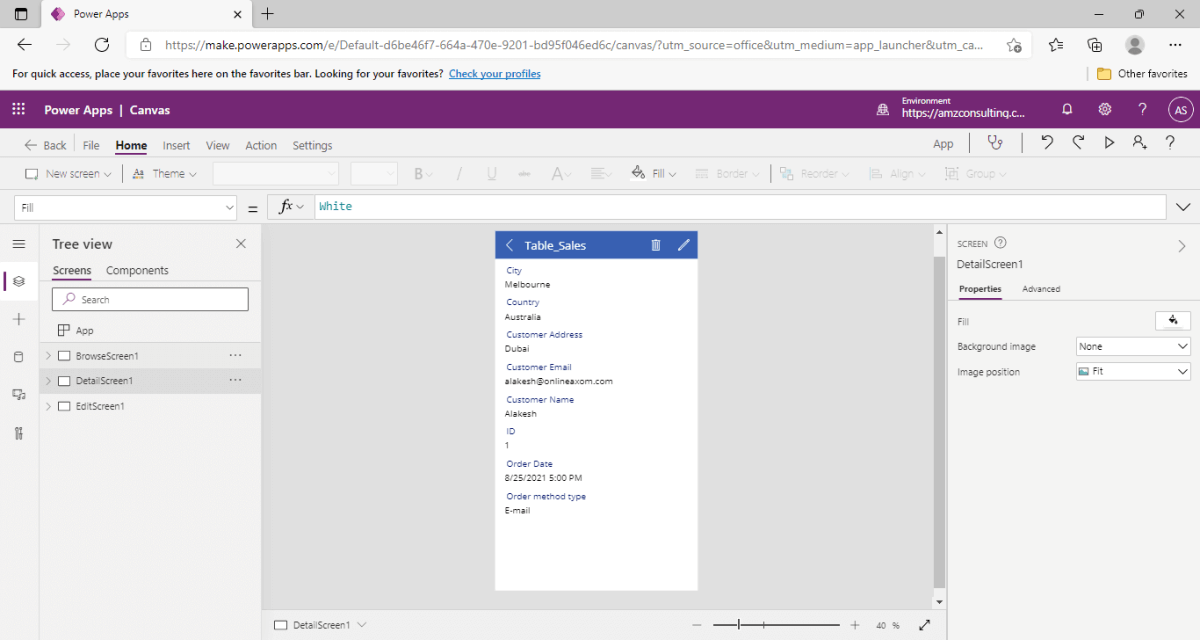The width and height of the screenshot is (1200, 640).
Task: Click the App checker stethoscope icon
Action: click(994, 143)
